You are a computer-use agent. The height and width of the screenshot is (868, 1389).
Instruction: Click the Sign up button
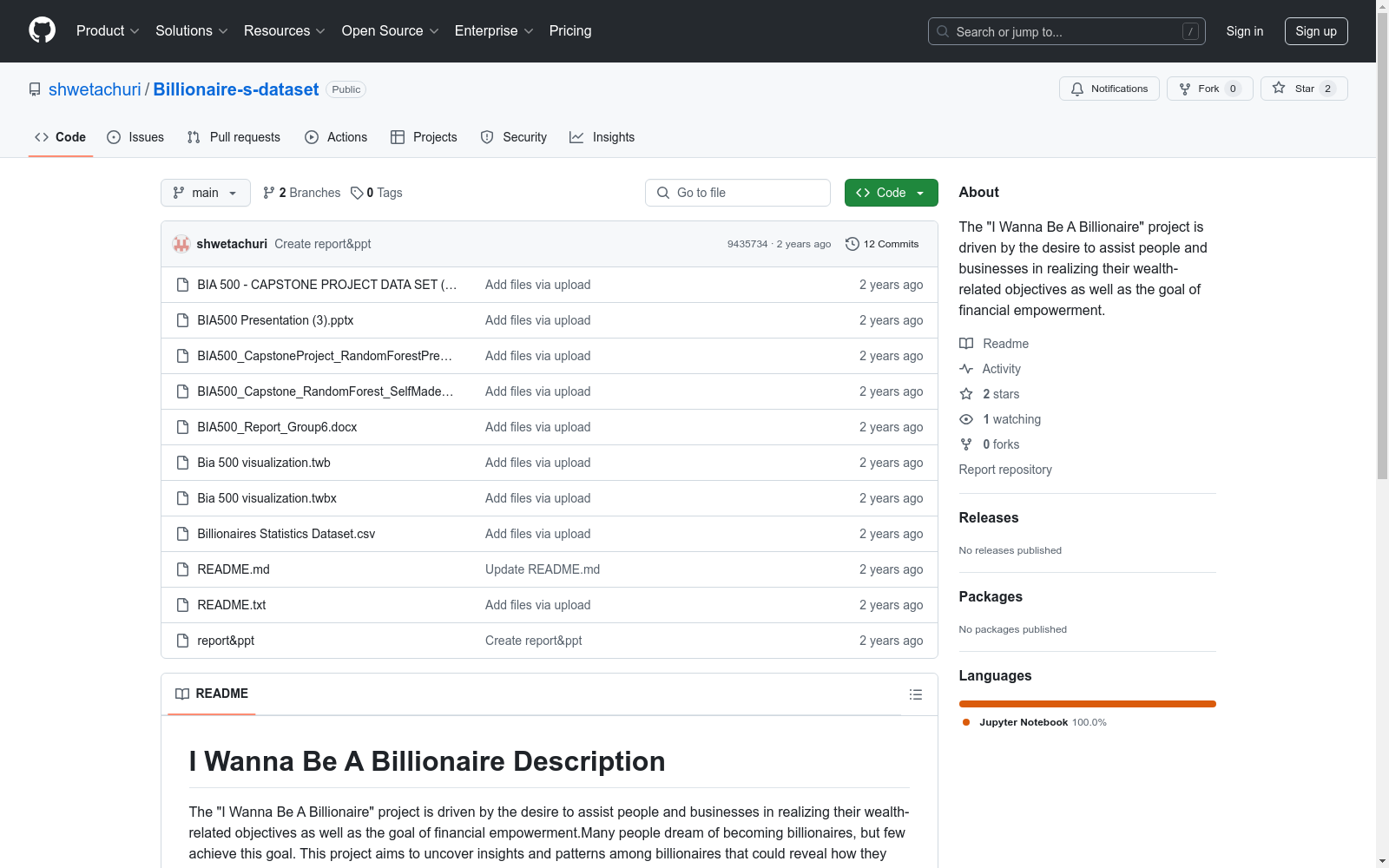pos(1316,31)
